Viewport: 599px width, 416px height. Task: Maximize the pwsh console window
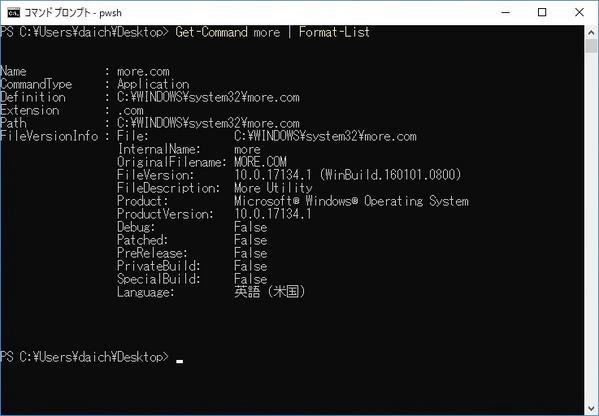tap(542, 13)
